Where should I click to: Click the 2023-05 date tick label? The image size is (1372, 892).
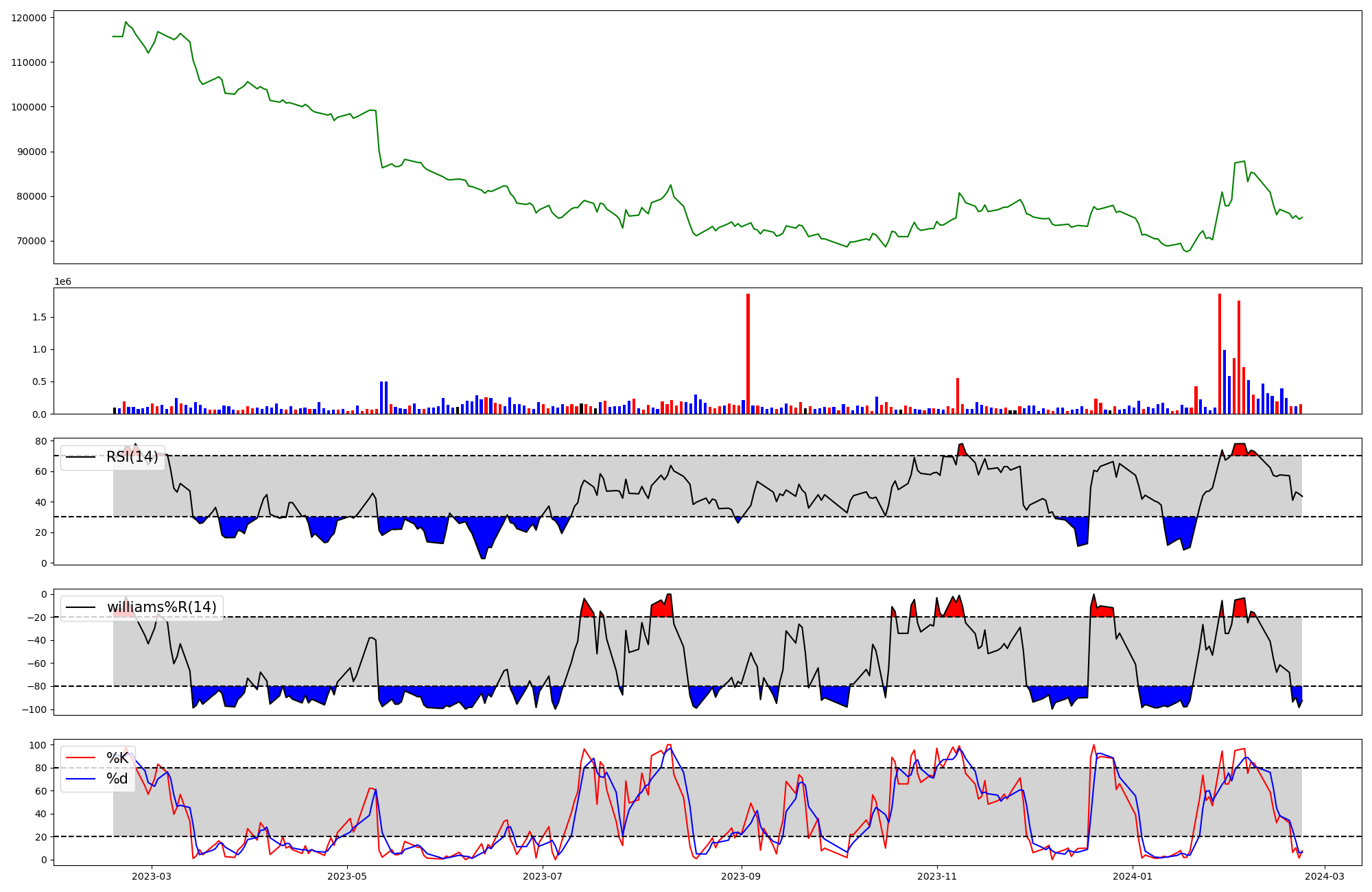[347, 876]
